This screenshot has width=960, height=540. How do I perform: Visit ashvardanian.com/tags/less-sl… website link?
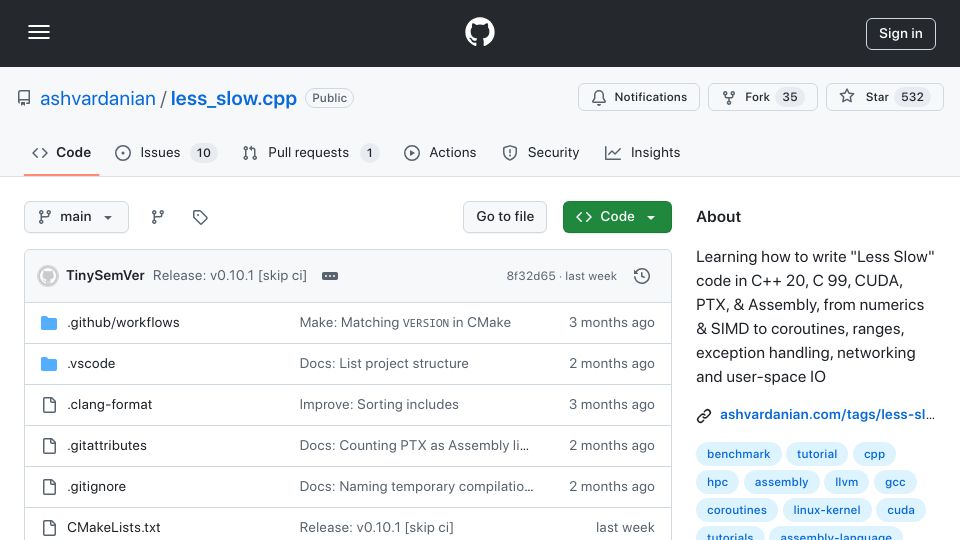827,414
